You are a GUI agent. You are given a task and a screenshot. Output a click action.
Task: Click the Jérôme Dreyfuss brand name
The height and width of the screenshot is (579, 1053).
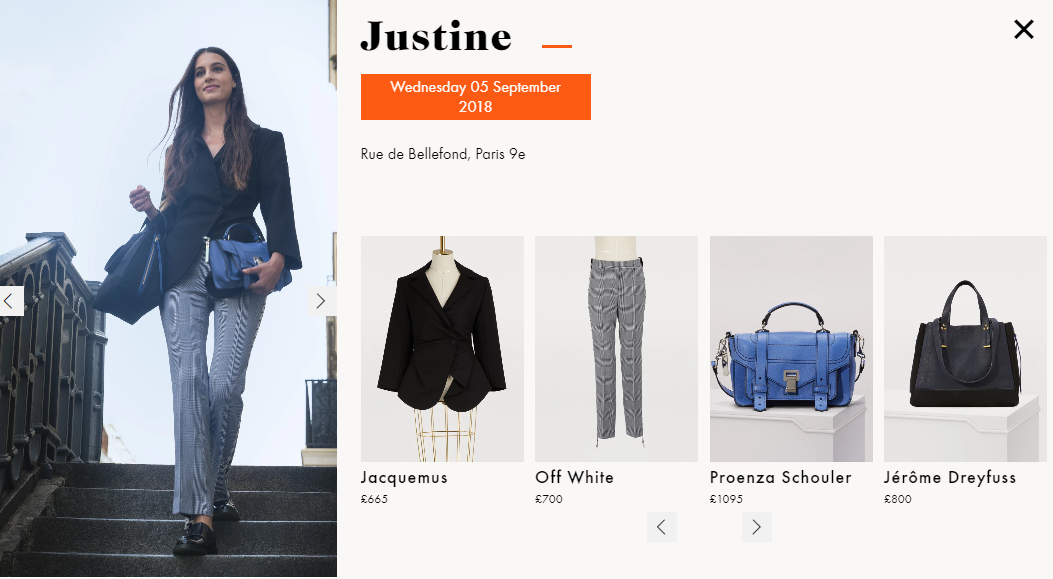point(950,478)
